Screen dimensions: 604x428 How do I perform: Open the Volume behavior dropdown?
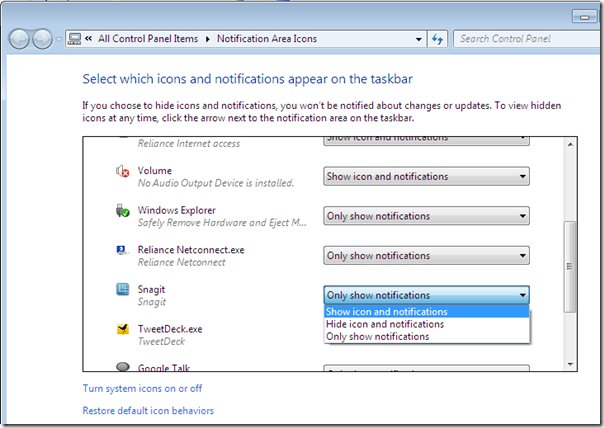tap(426, 176)
